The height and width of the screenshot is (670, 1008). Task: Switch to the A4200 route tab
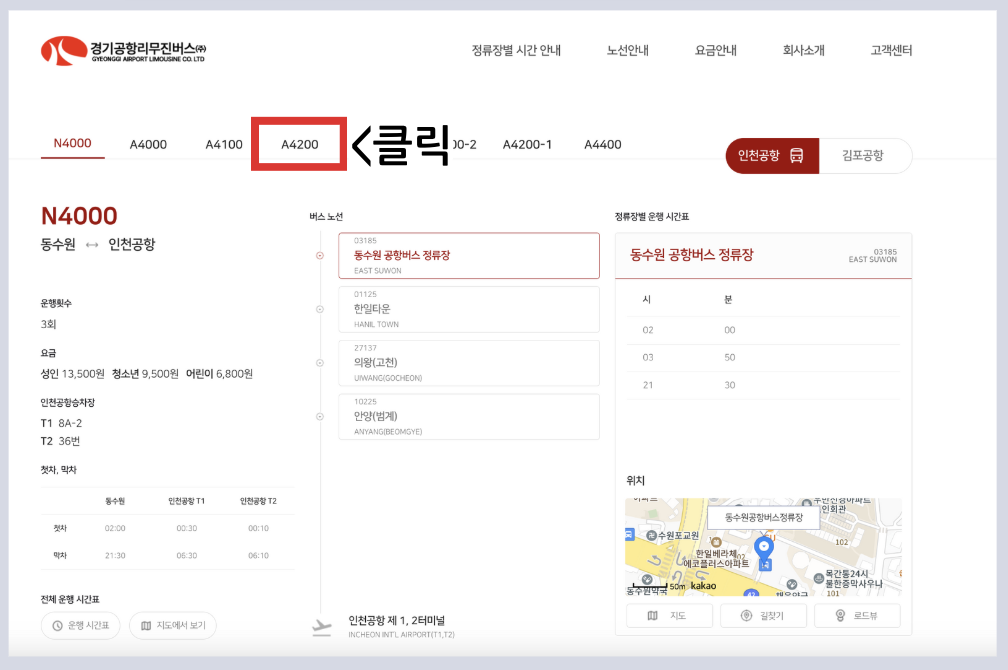tap(298, 143)
